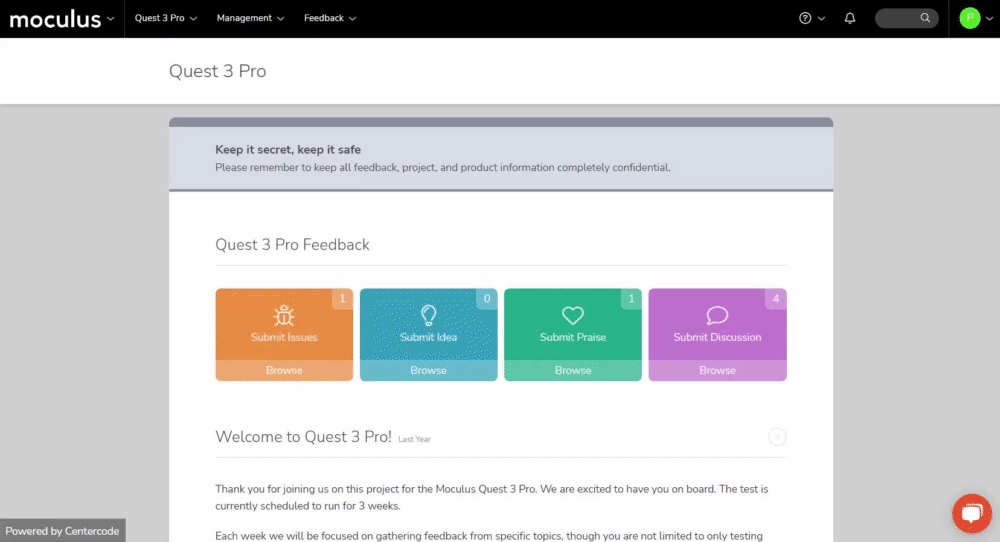Open the Management menu
This screenshot has width=1000, height=542.
pyautogui.click(x=250, y=18)
